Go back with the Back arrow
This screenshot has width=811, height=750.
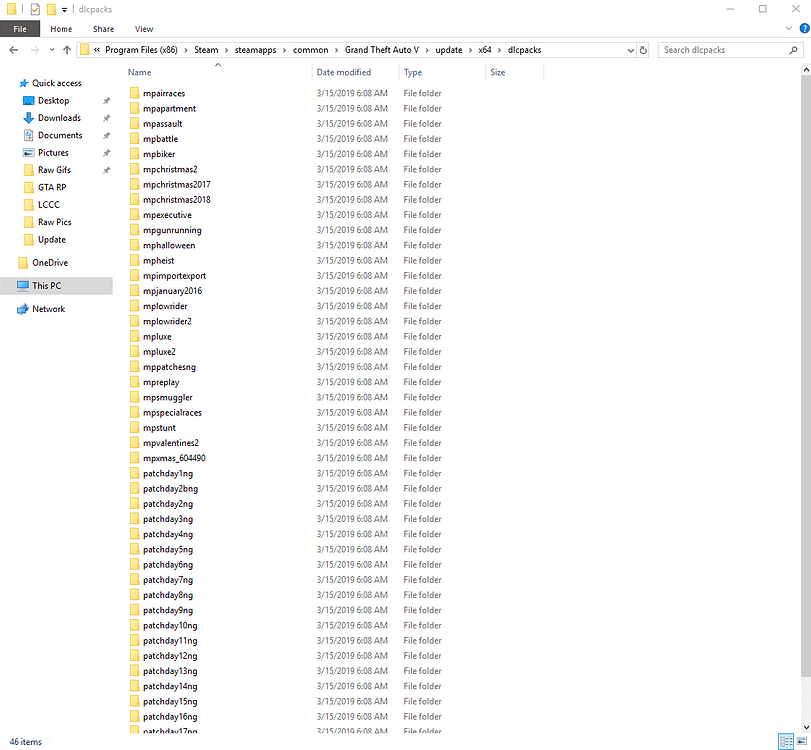point(14,50)
